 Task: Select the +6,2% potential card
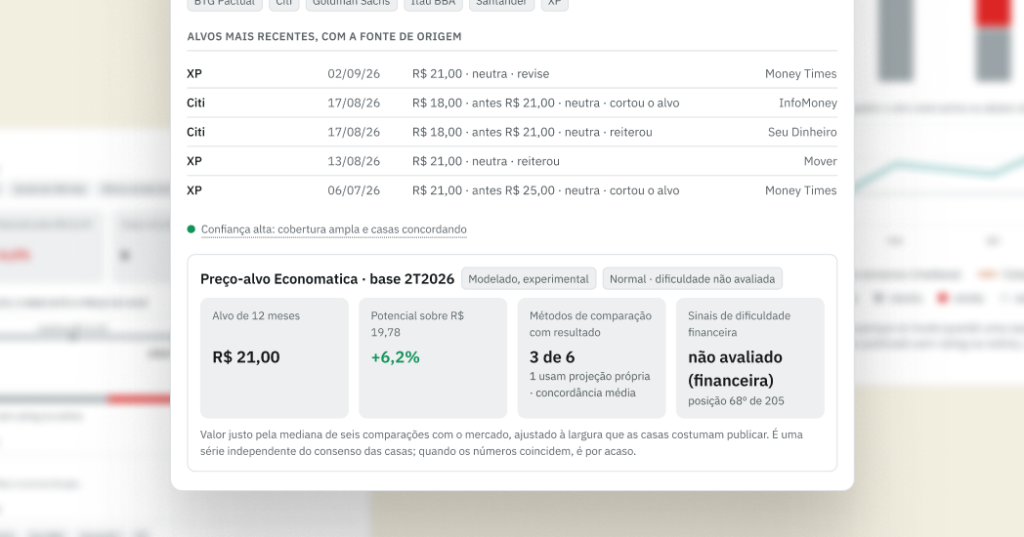(x=433, y=358)
